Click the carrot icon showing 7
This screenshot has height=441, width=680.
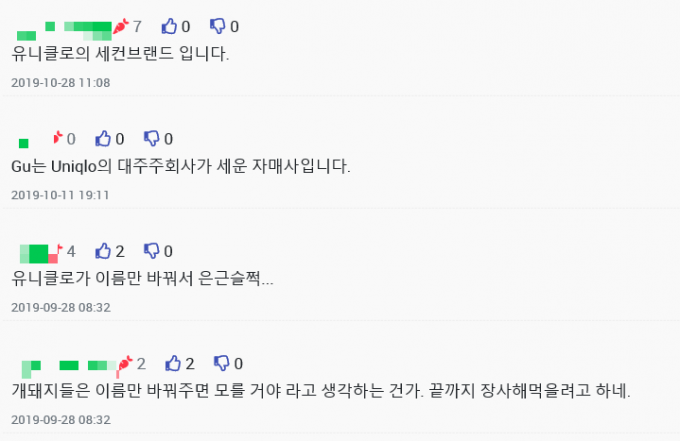(121, 26)
